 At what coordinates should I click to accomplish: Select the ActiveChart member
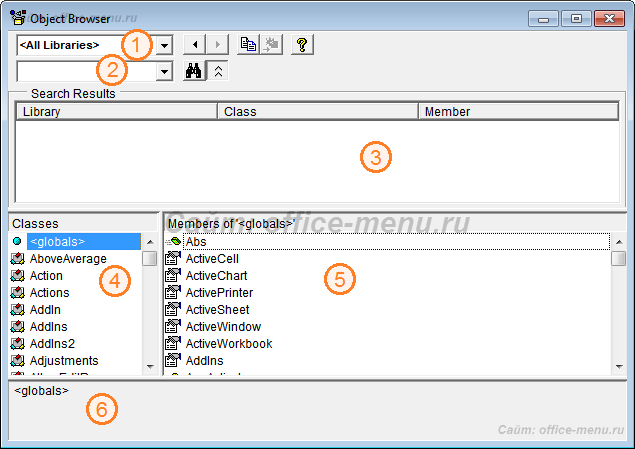(216, 275)
